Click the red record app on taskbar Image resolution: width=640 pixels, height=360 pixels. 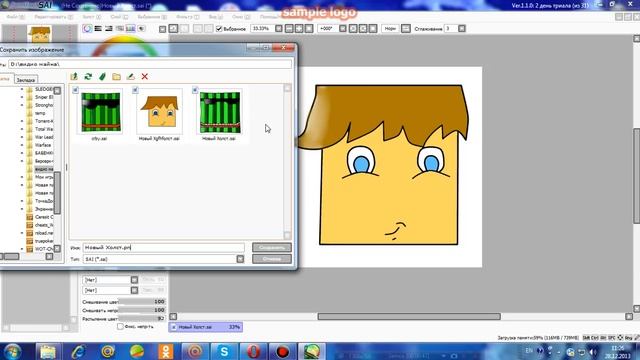coord(282,351)
